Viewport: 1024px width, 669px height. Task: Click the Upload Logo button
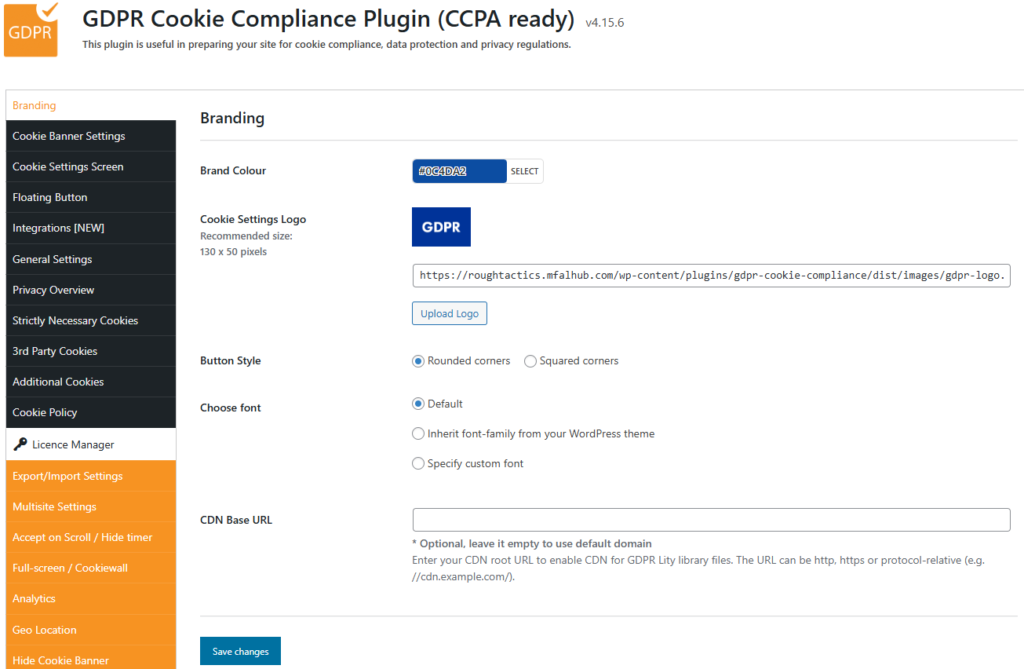tap(449, 314)
